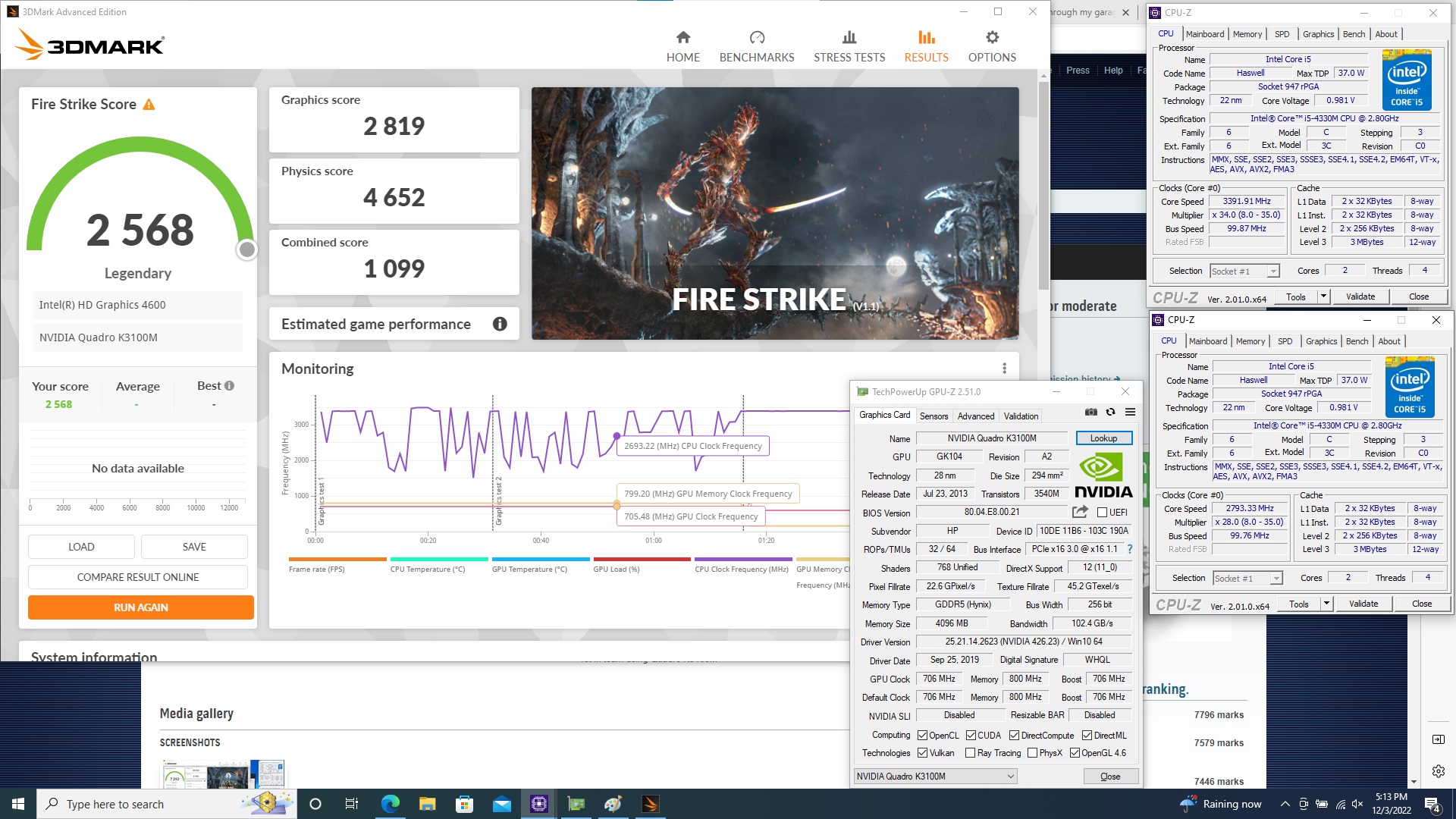Click the Fire Strike Score warning icon
Screen dimensions: 1456x819
tap(149, 105)
